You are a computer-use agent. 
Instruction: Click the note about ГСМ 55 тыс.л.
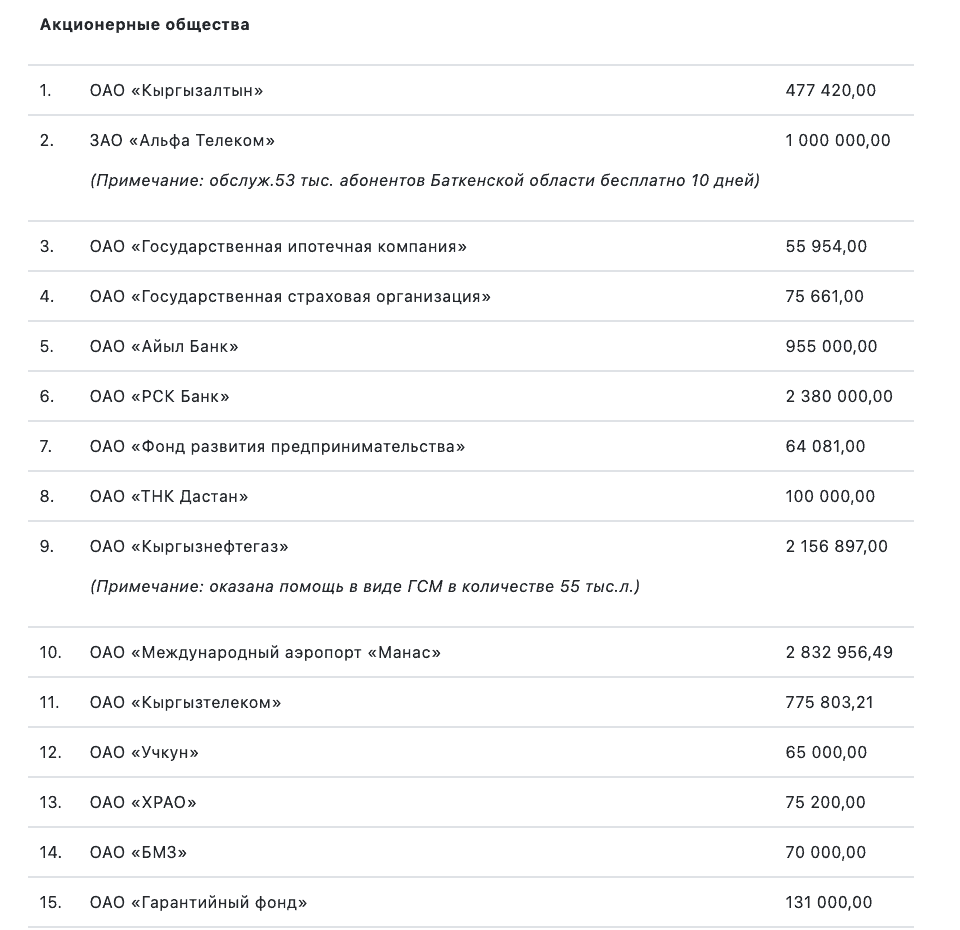(365, 587)
